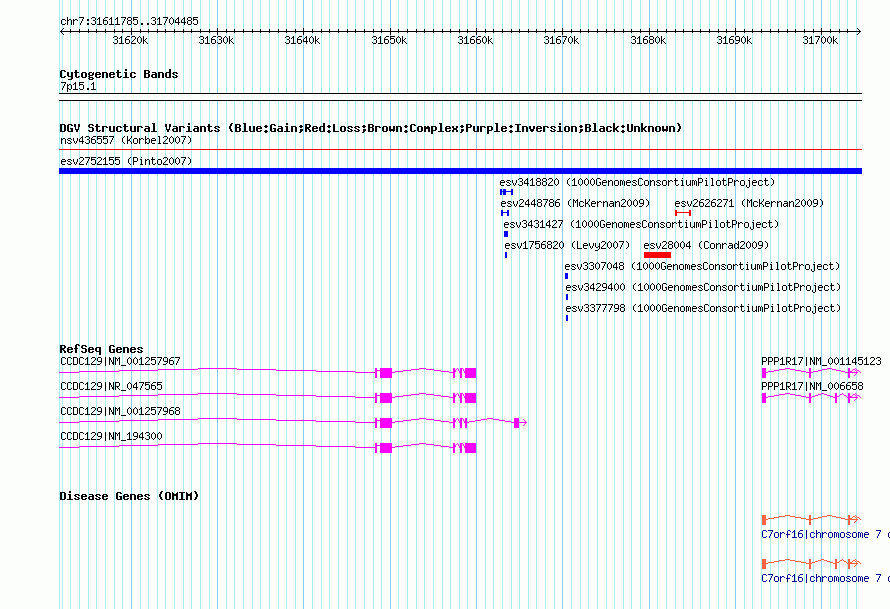Select nsv436557 (Korbel2007) variant label
The image size is (890, 609).
pyautogui.click(x=126, y=140)
